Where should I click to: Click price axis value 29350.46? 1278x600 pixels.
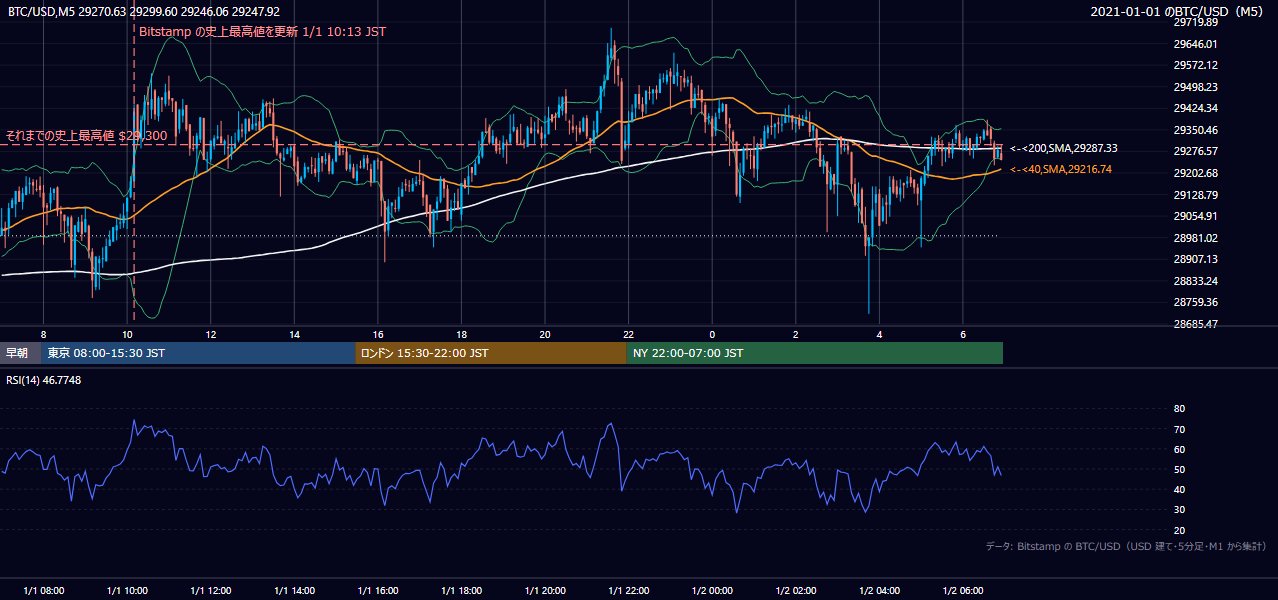click(1196, 130)
